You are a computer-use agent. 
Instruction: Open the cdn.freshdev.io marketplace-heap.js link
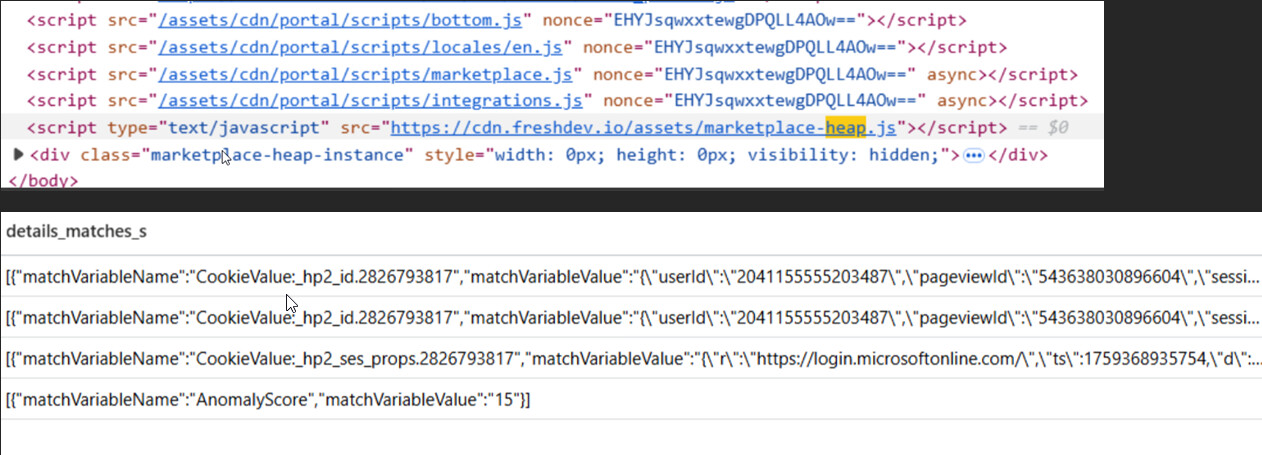645,128
